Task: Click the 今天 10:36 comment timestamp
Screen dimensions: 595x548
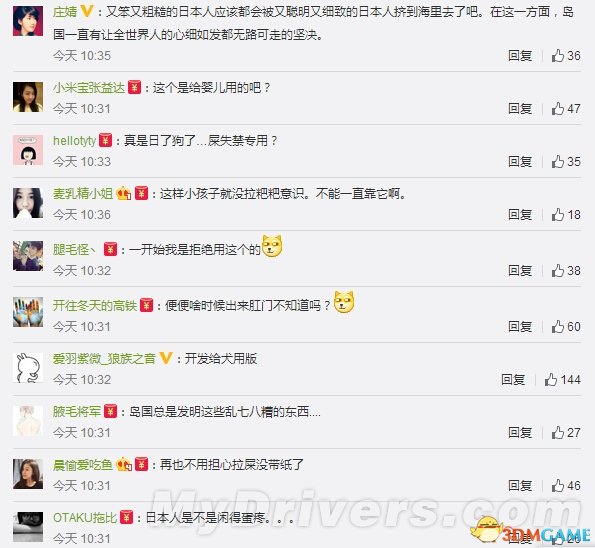Action: (x=82, y=215)
